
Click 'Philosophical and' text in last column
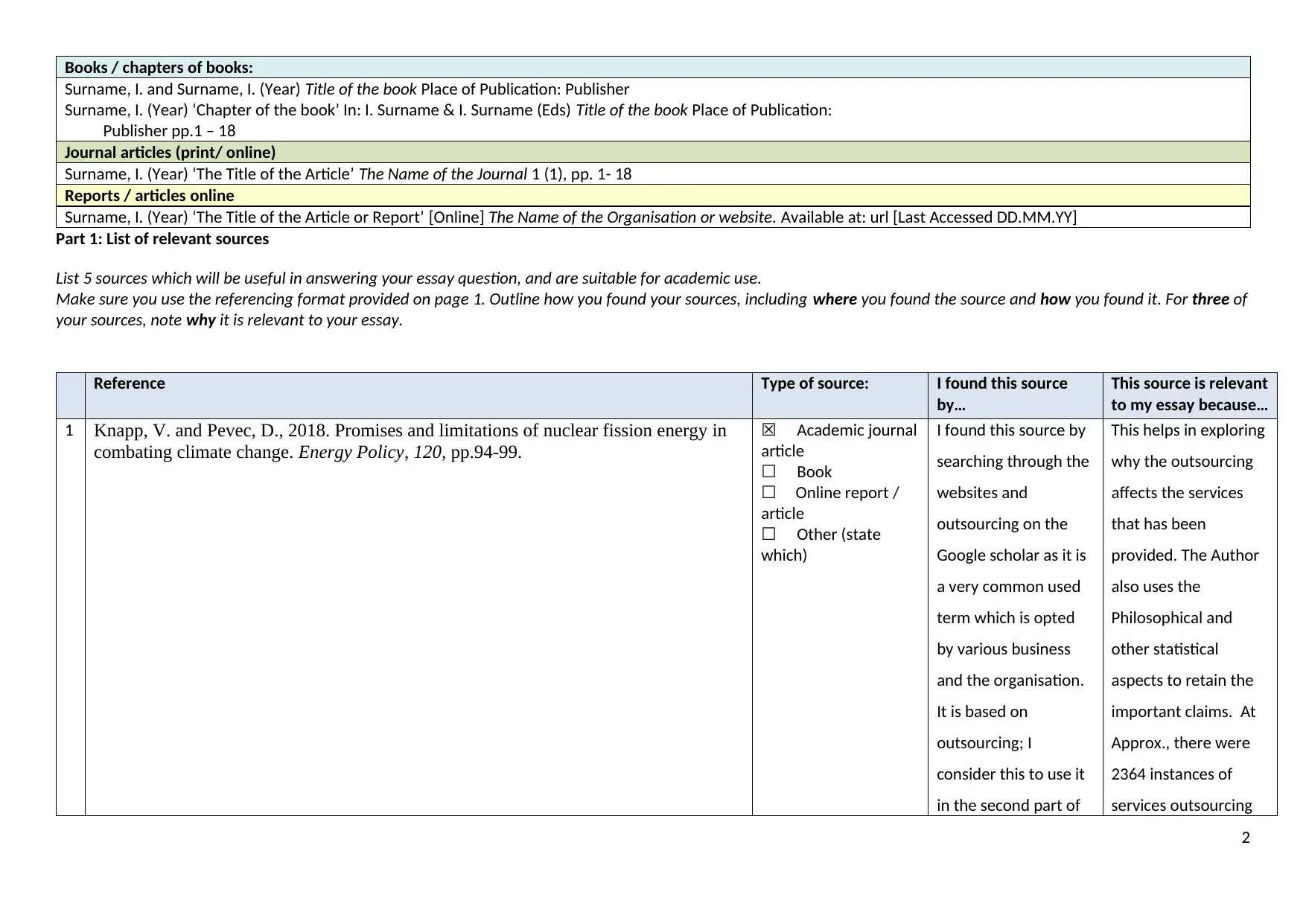pyautogui.click(x=1172, y=618)
